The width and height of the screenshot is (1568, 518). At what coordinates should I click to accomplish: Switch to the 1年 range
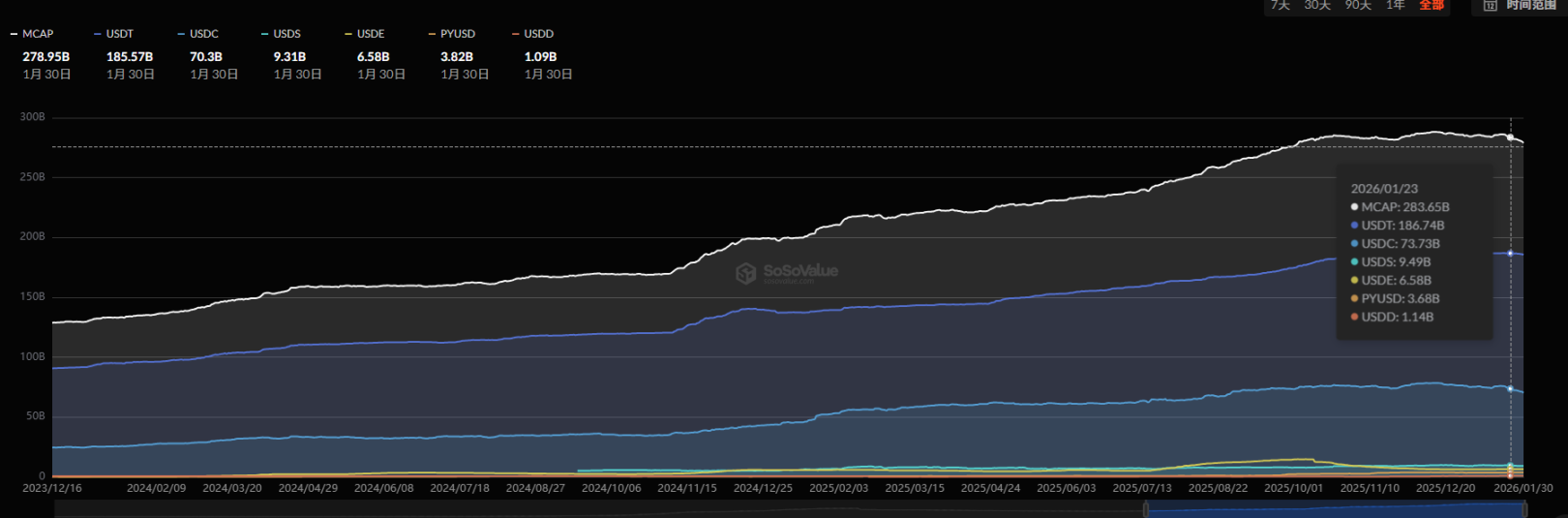click(x=1396, y=6)
